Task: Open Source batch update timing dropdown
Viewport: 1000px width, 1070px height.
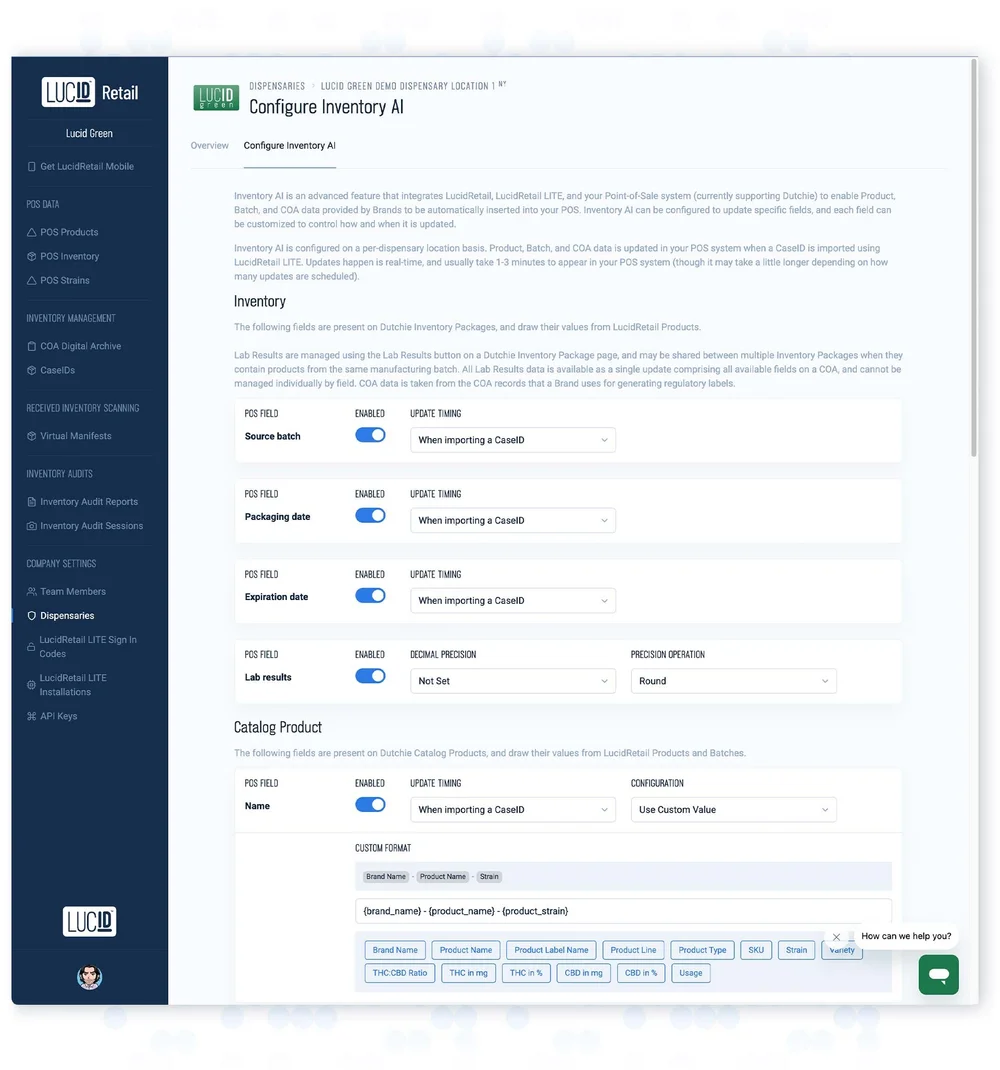Action: pos(513,440)
